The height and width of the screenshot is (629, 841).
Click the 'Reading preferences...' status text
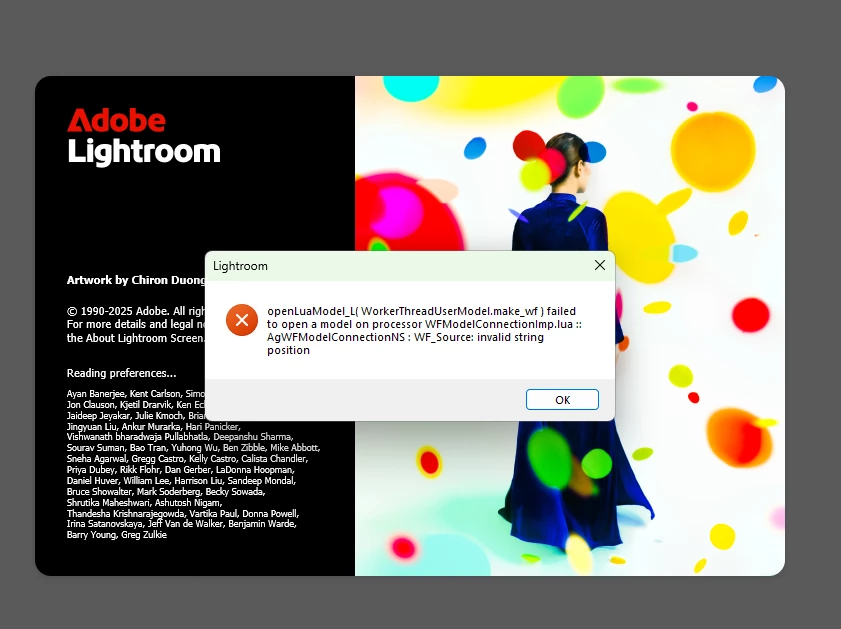point(121,373)
